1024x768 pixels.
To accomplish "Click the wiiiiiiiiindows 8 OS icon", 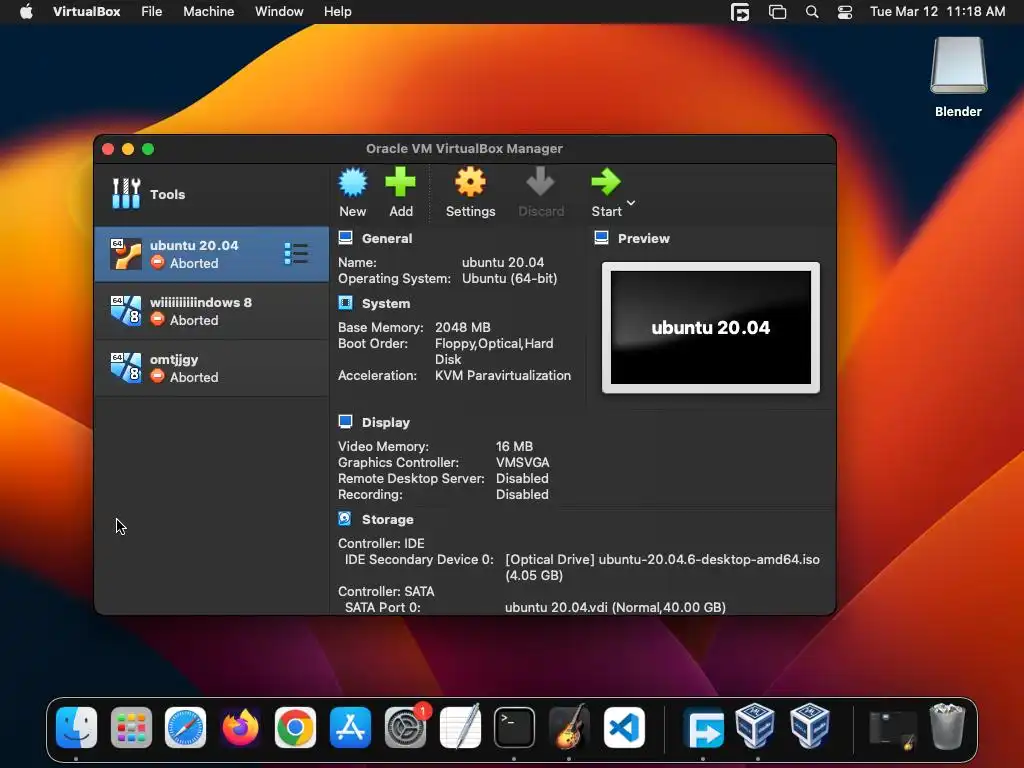I will point(126,311).
